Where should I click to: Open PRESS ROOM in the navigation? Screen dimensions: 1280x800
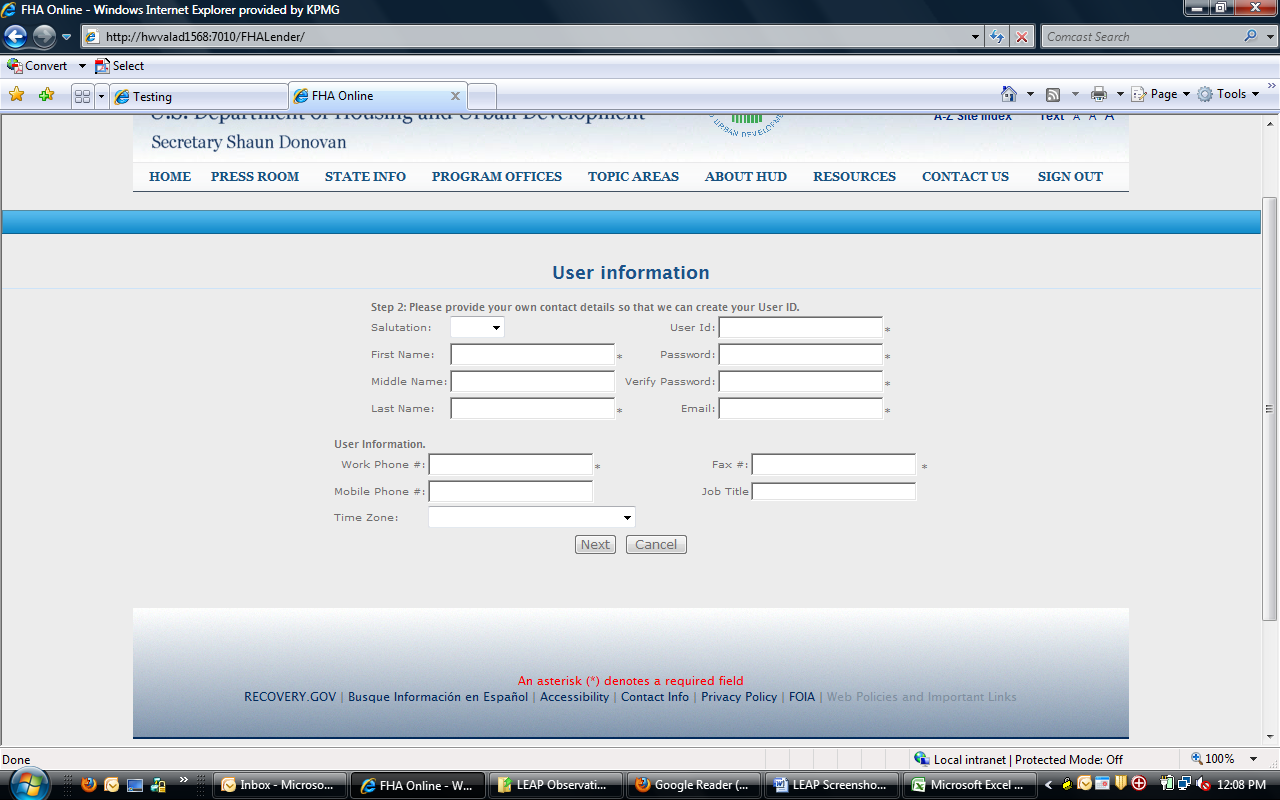point(255,177)
